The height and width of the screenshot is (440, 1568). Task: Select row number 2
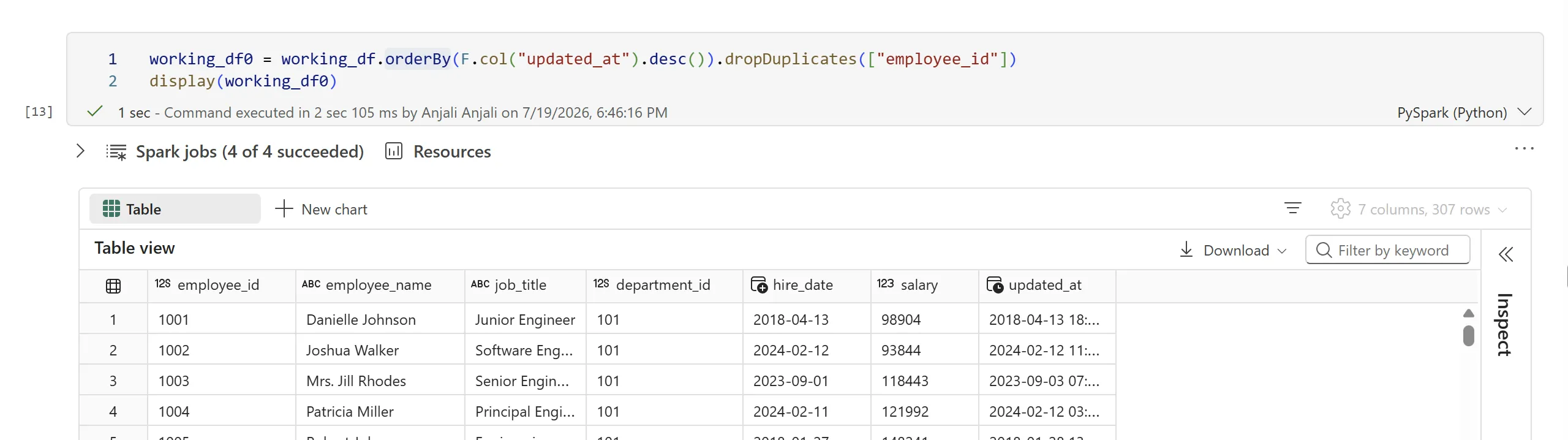[x=113, y=350]
